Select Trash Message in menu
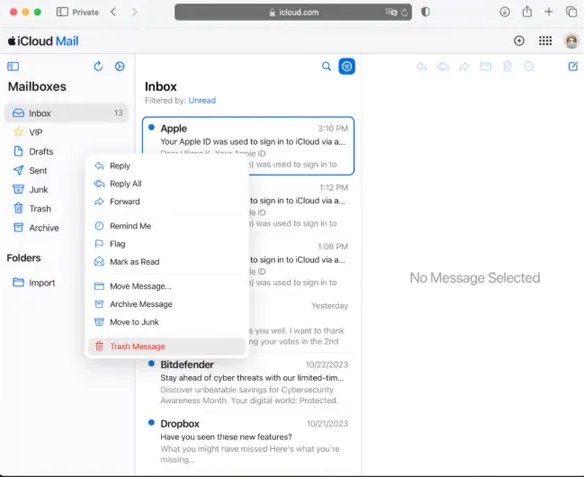Screen dimensions: 585x477 167,346
